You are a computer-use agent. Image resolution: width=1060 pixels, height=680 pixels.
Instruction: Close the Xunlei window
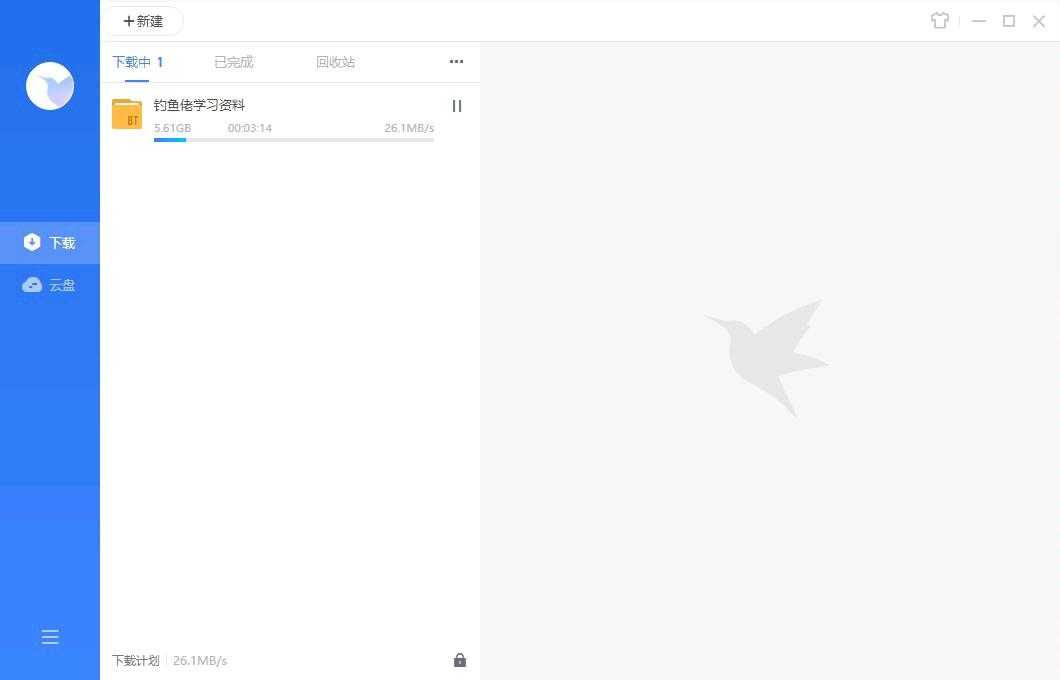click(x=1039, y=22)
